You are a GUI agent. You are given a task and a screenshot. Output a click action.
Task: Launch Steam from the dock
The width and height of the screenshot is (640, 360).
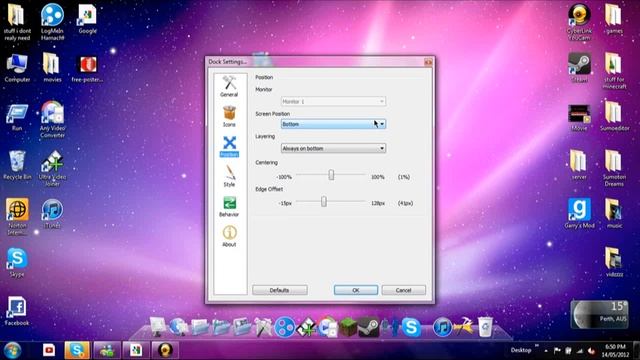pyautogui.click(x=368, y=327)
